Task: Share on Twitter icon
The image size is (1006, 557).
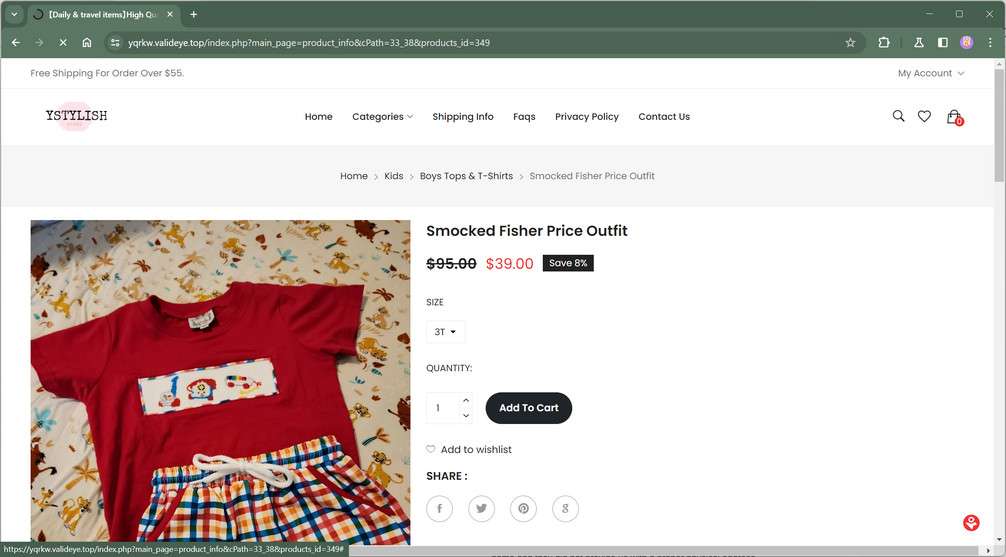Action: click(x=481, y=508)
